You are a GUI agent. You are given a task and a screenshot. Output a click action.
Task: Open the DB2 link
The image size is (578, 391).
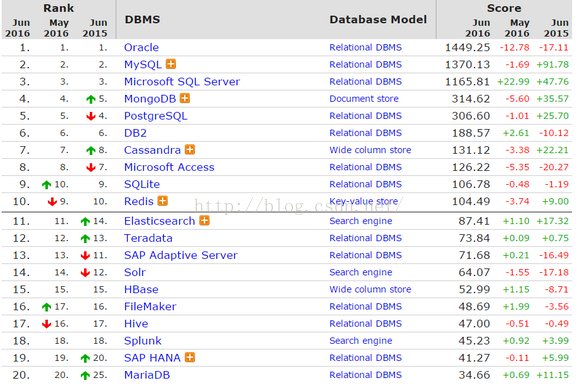[x=135, y=133]
